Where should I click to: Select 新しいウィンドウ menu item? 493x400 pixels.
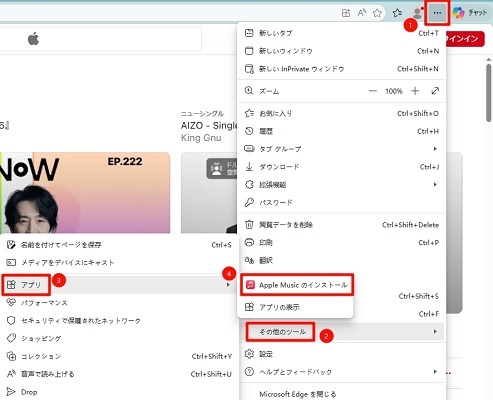[342, 51]
